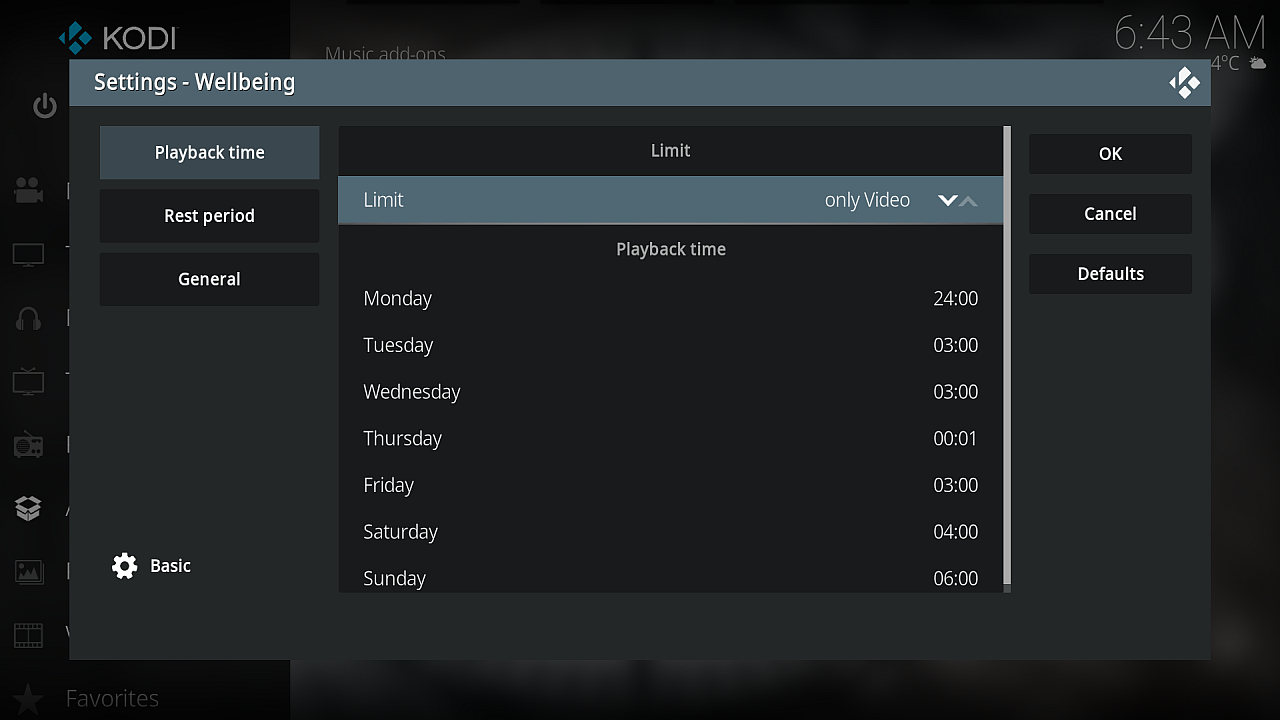The image size is (1280, 720).
Task: Open Movies via the camera sidebar icon
Action: point(28,191)
